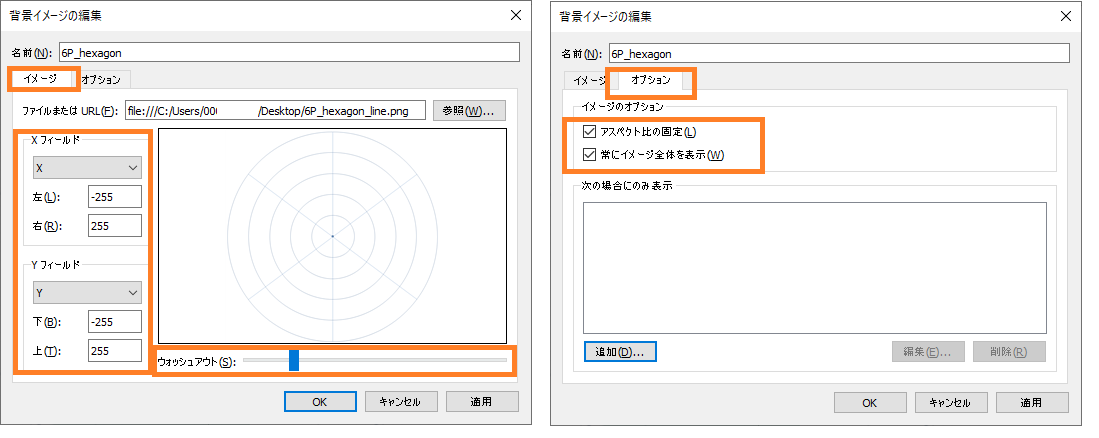Screen dimensions: 1099x438
Task: Click the ファイルまたは URL path field
Action: click(x=275, y=110)
